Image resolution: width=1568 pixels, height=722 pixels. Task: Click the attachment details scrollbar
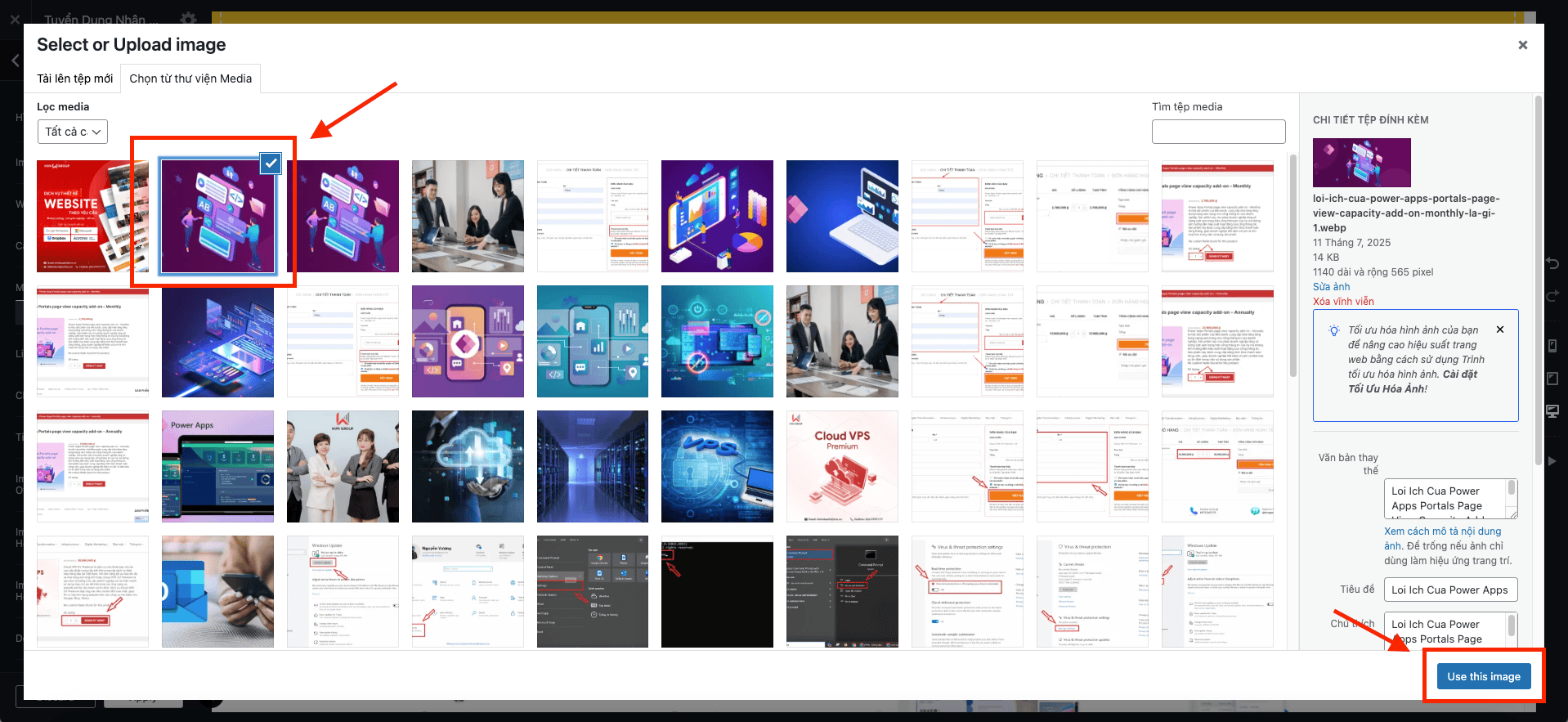[x=1538, y=280]
